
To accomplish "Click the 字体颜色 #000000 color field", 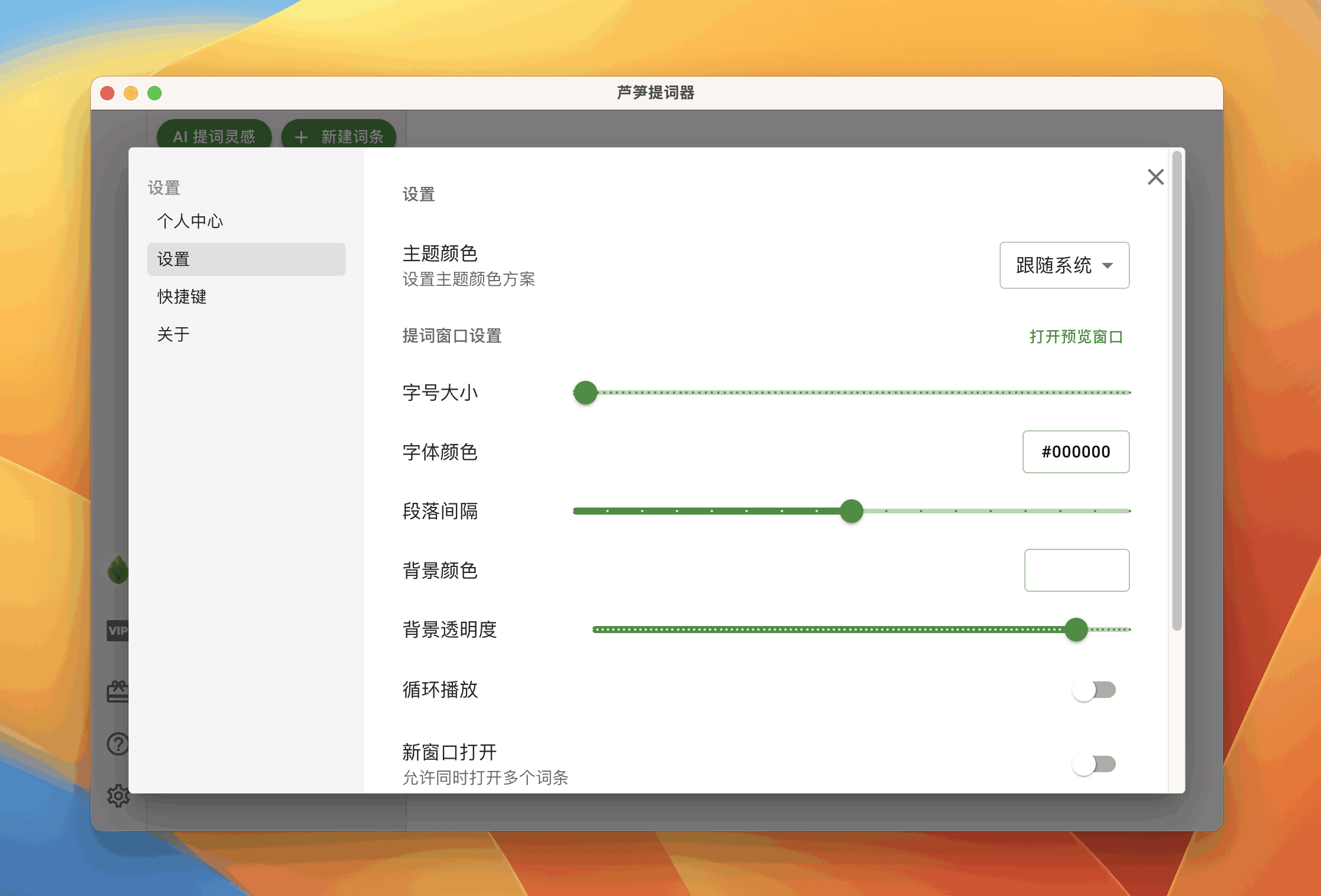I will point(1076,452).
